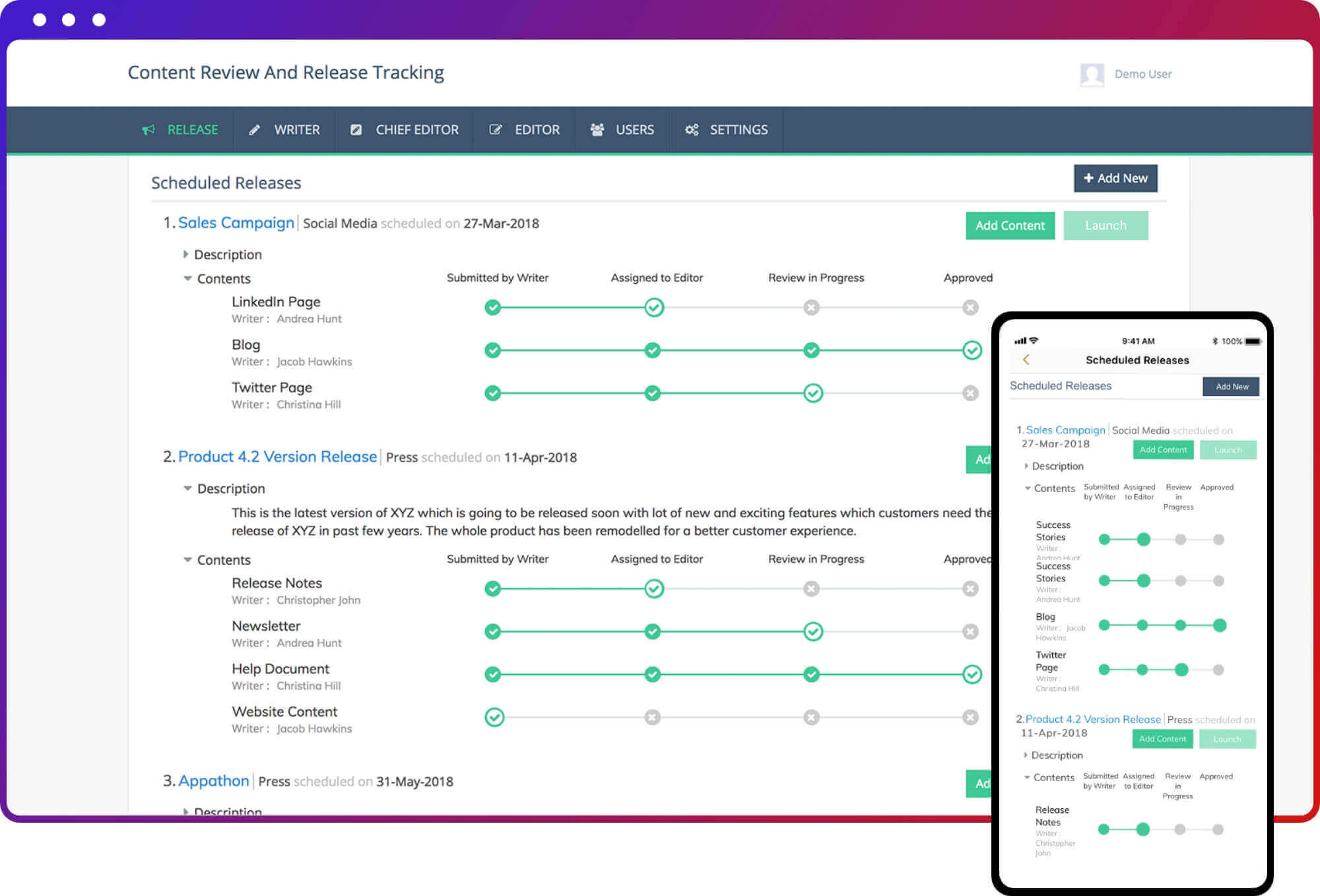Click the Editor pen-and-paper icon
Screen dimensions: 1320x896
[495, 130]
